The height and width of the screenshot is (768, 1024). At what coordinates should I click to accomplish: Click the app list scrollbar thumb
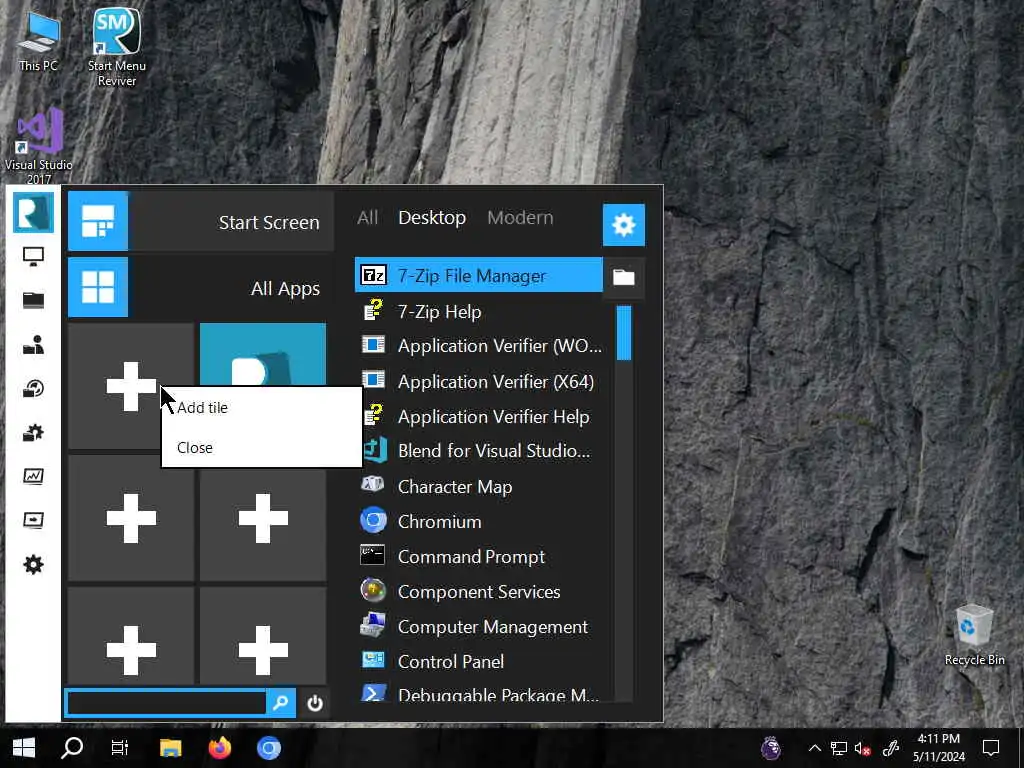tap(624, 332)
